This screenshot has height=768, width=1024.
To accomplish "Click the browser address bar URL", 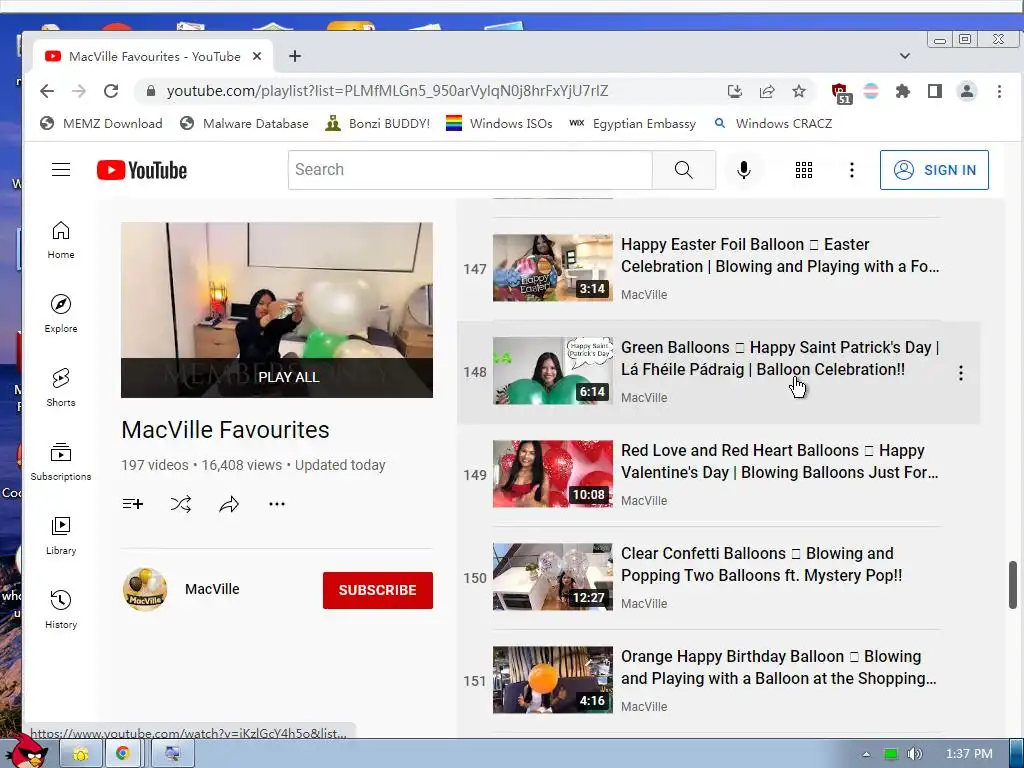I will 387,91.
